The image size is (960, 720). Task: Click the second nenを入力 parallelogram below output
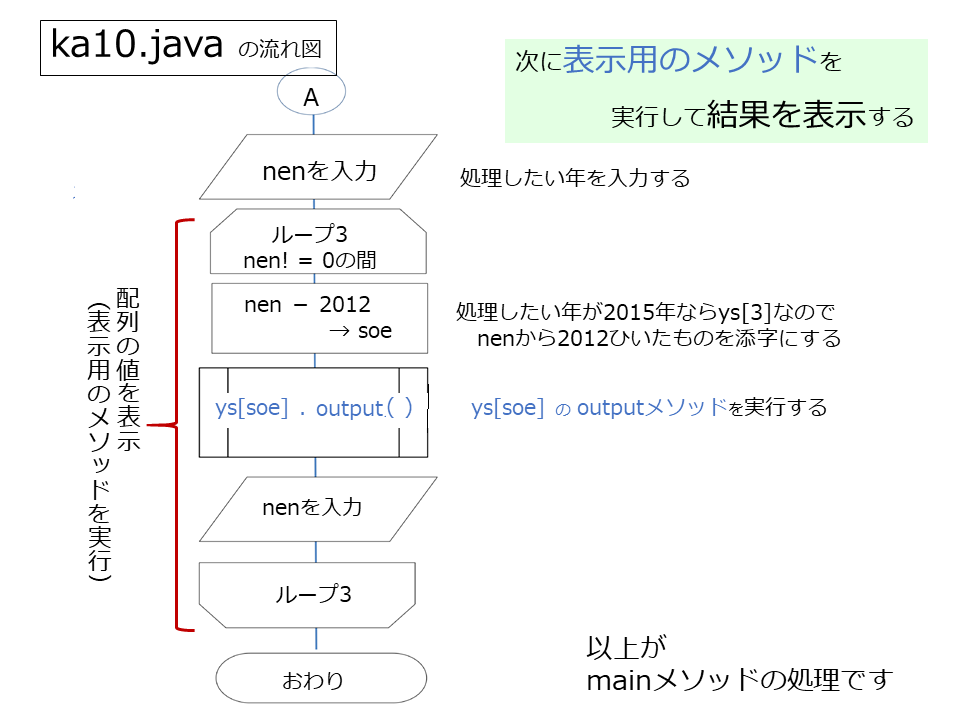tap(318, 509)
